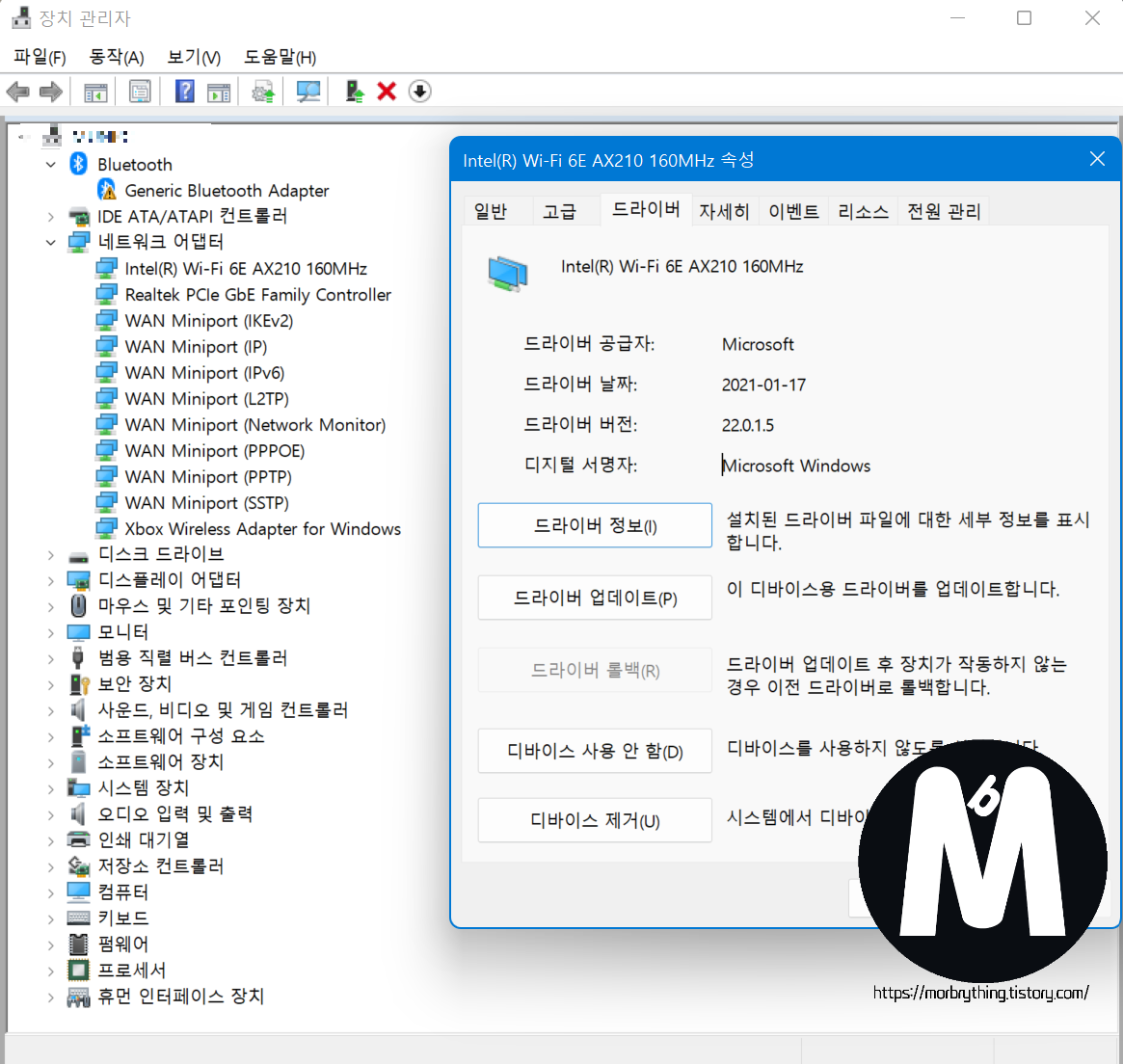Click the Update device driver toolbar icon
1123x1064 pixels.
tap(263, 92)
